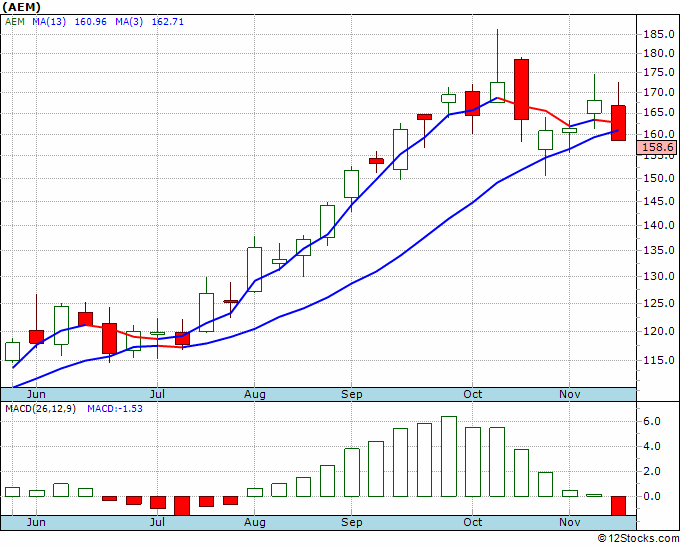Click the MA(13) value 160.96
Image resolution: width=680 pixels, height=546 pixels.
coord(90,21)
